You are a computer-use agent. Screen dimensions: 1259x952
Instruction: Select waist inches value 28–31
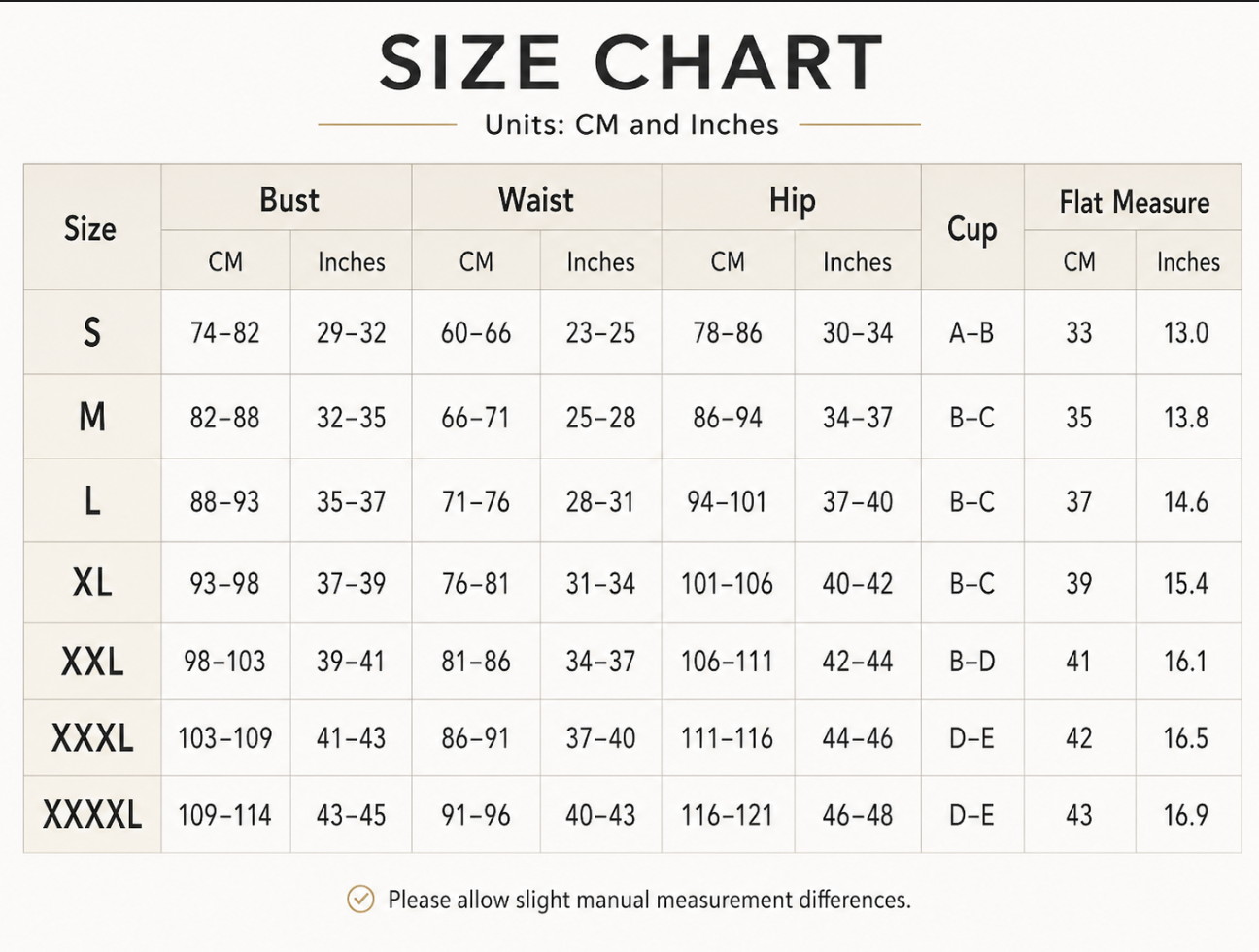pyautogui.click(x=600, y=502)
